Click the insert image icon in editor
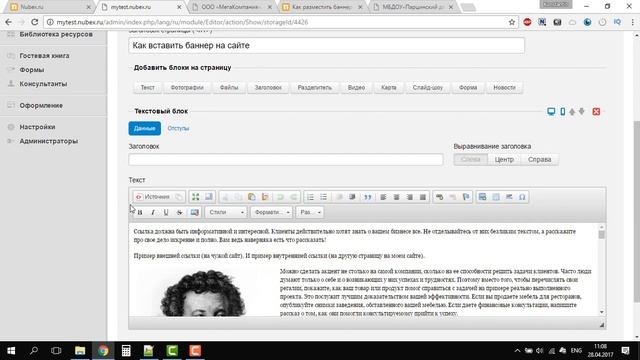This screenshot has width=640, height=360. pos(482,197)
